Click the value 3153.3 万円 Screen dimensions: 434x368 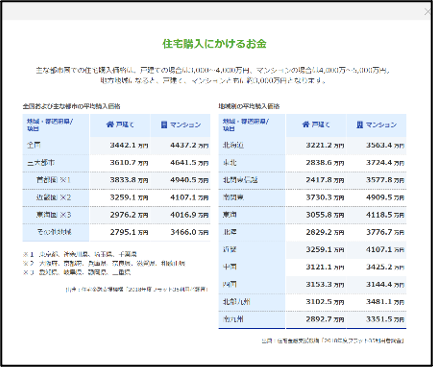tap(325, 284)
